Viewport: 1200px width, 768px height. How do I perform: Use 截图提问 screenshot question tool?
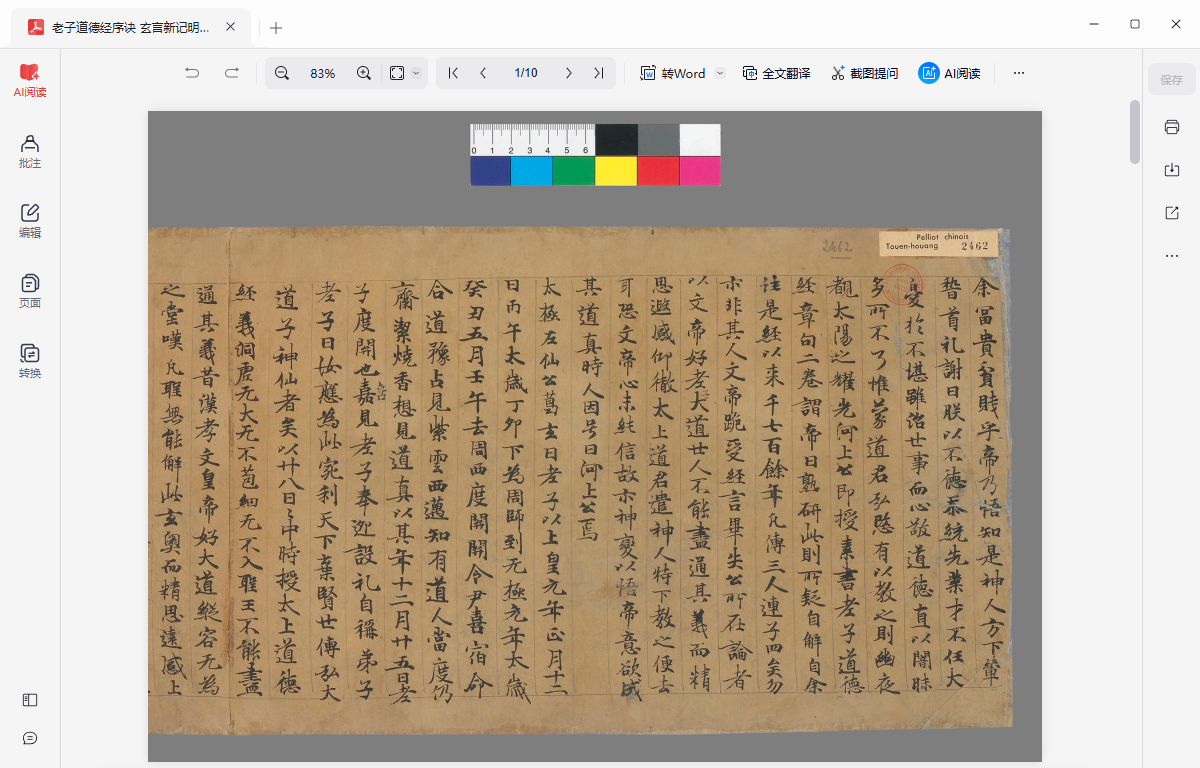(x=864, y=73)
